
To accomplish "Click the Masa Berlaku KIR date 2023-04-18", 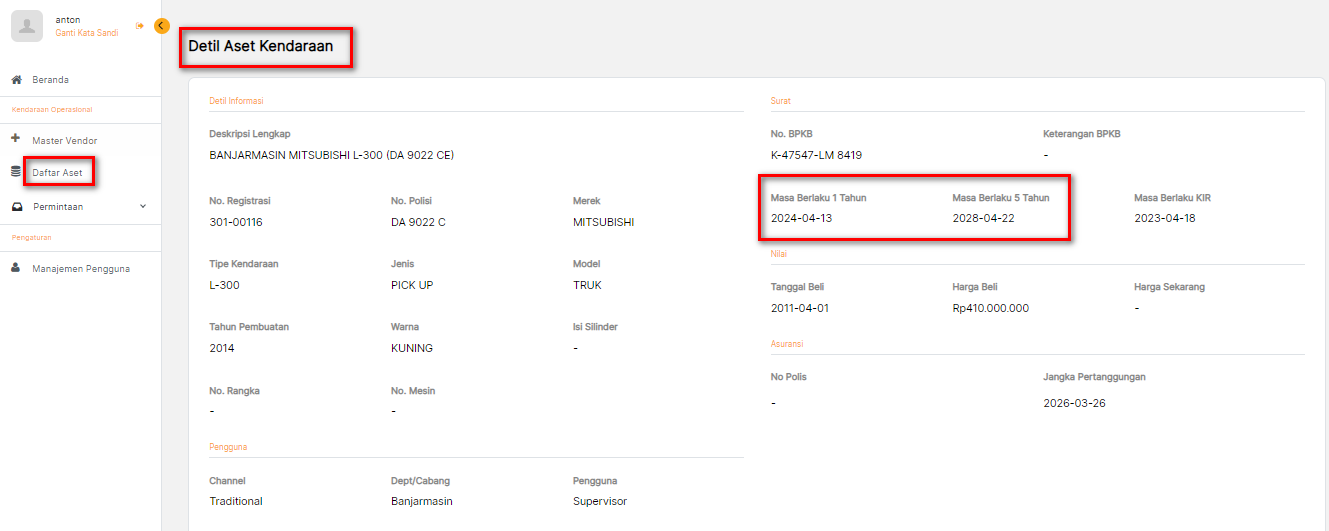I will [x=1164, y=218].
